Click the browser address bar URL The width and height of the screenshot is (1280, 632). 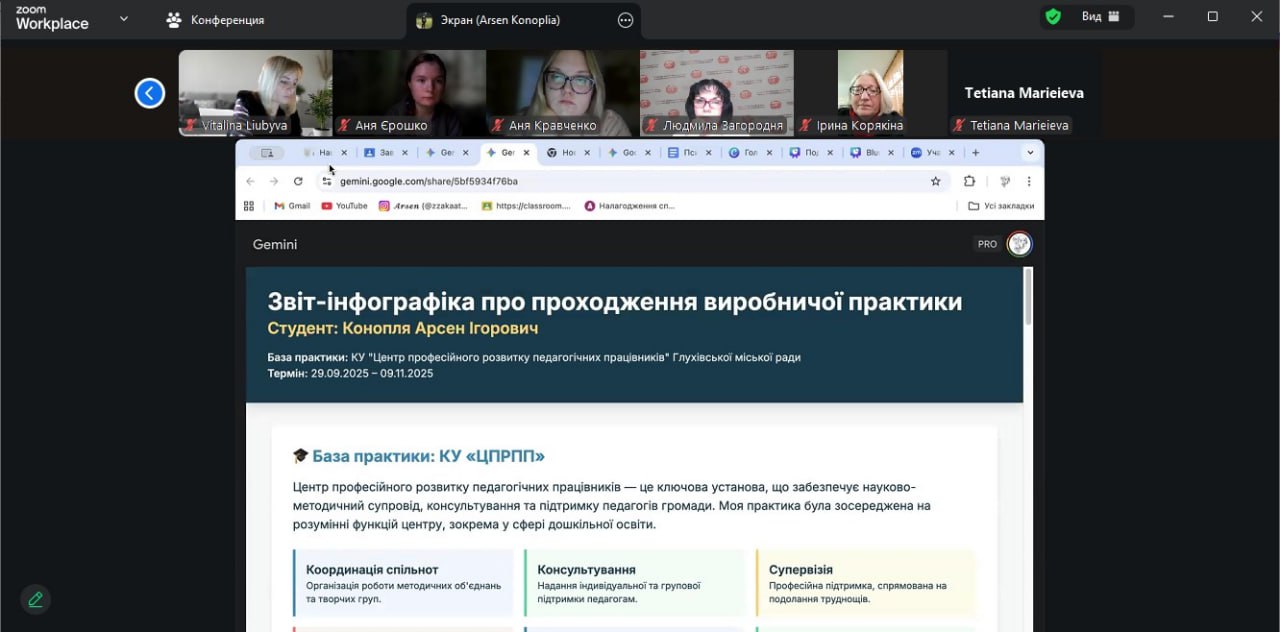point(429,181)
